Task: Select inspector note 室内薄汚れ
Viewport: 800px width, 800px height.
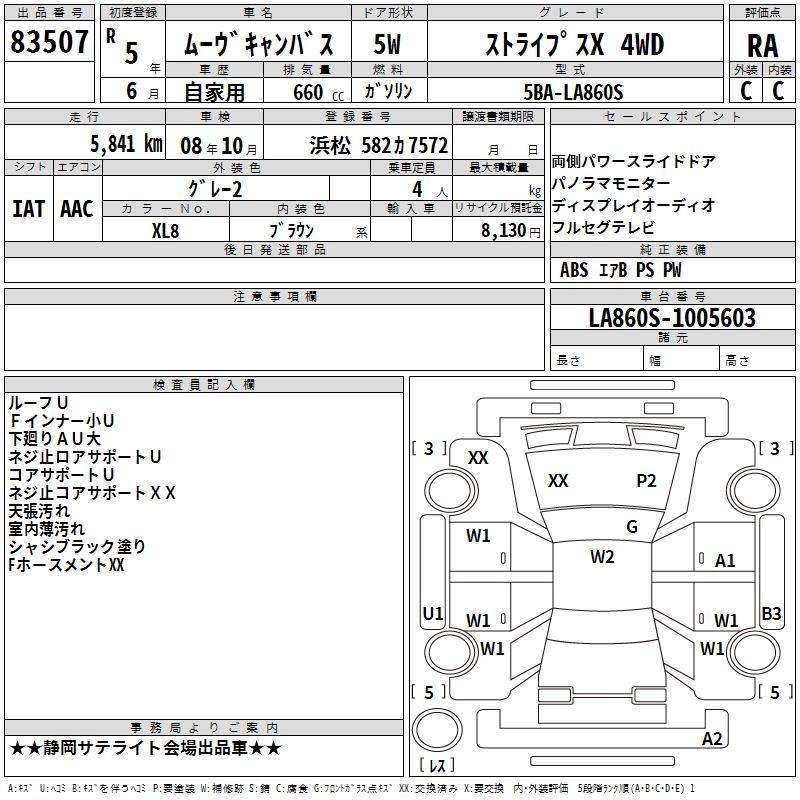Action: 46,529
